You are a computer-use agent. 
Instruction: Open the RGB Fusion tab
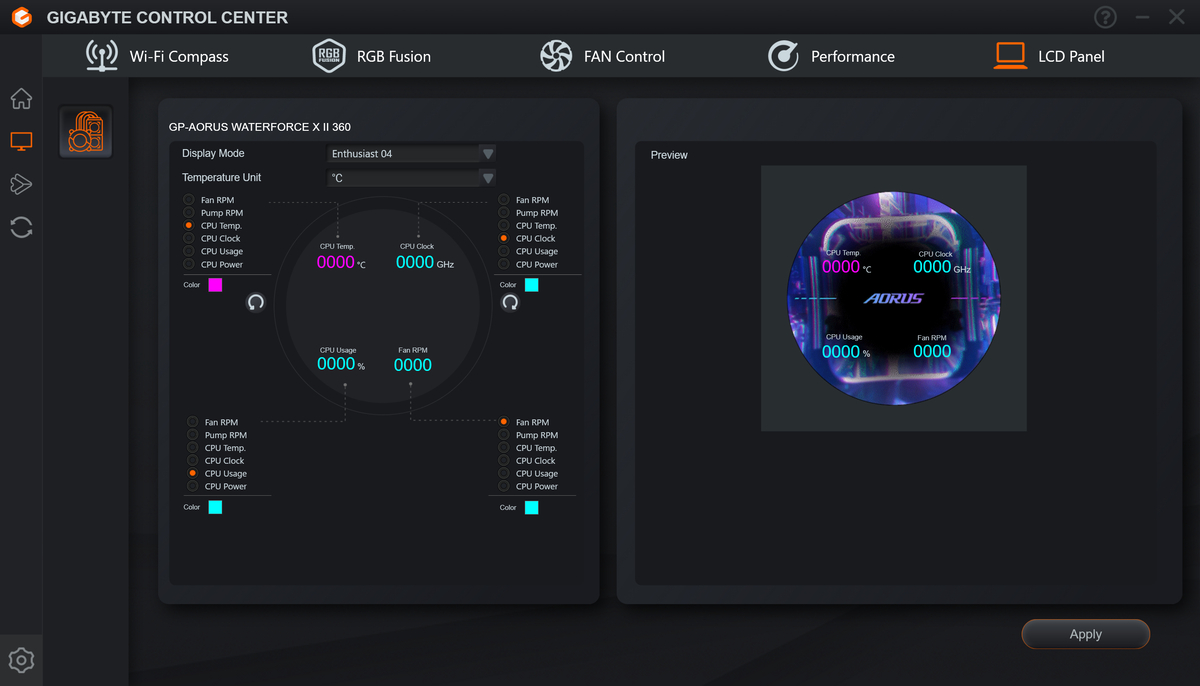point(371,56)
